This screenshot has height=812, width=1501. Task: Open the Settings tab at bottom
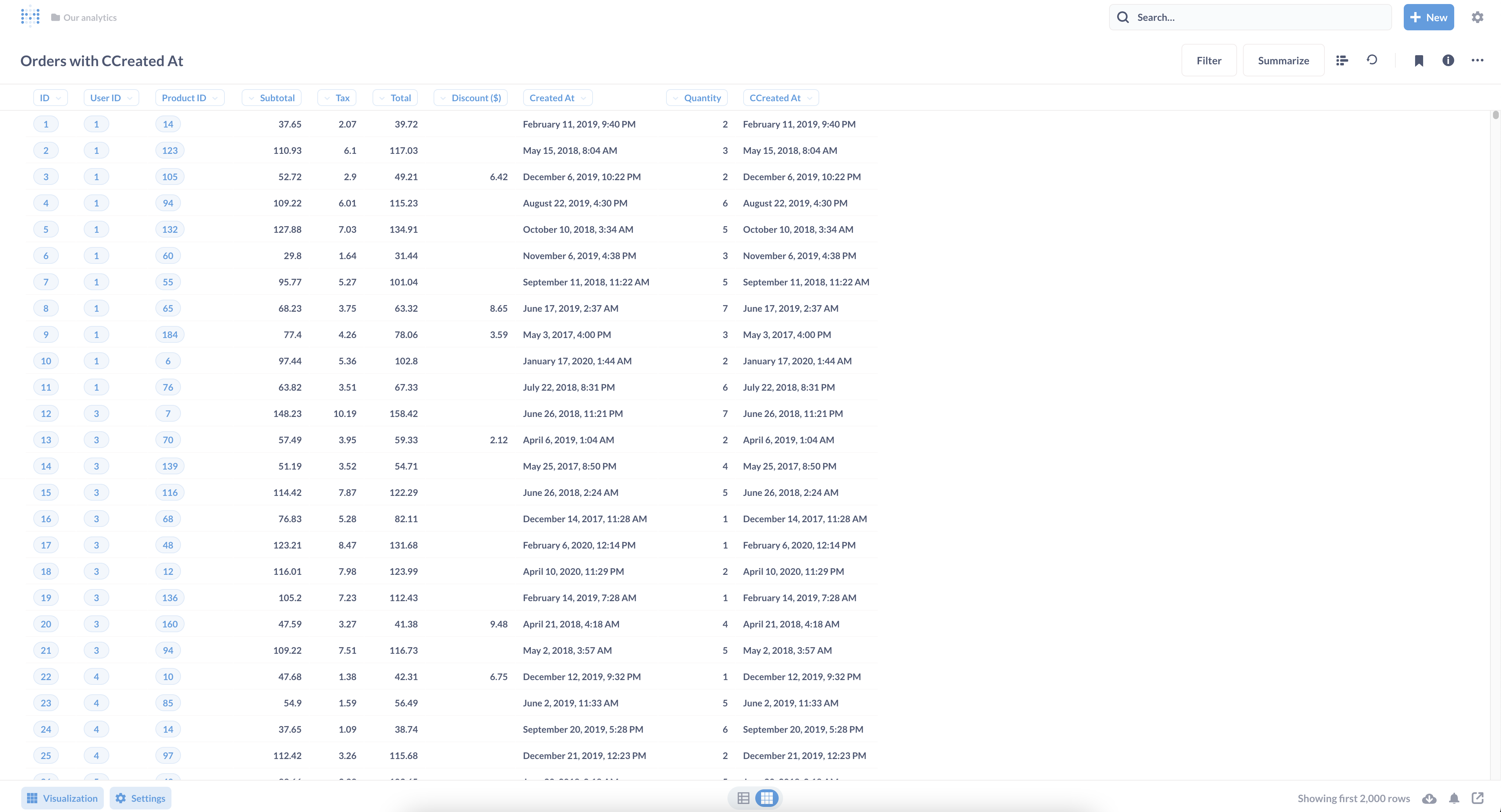coord(140,798)
